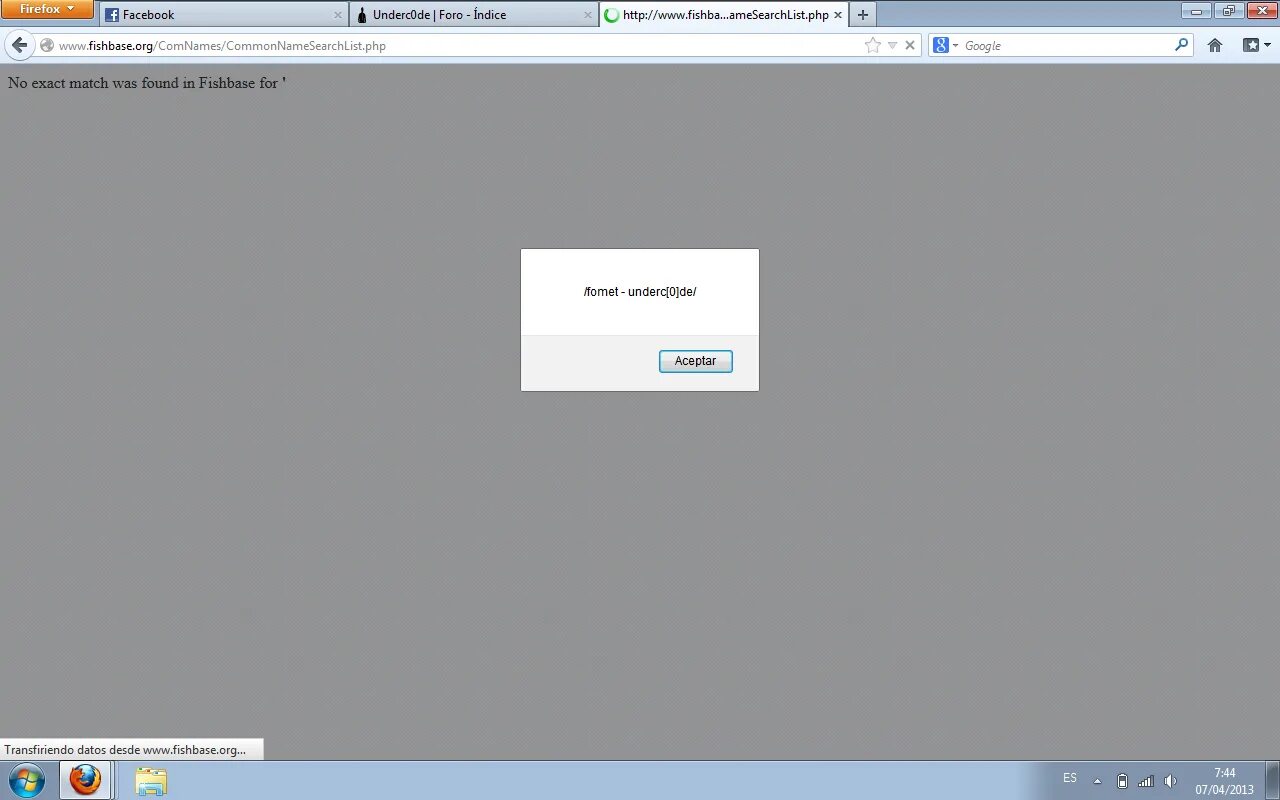
Task: Open the Google search engine selector
Action: (945, 45)
